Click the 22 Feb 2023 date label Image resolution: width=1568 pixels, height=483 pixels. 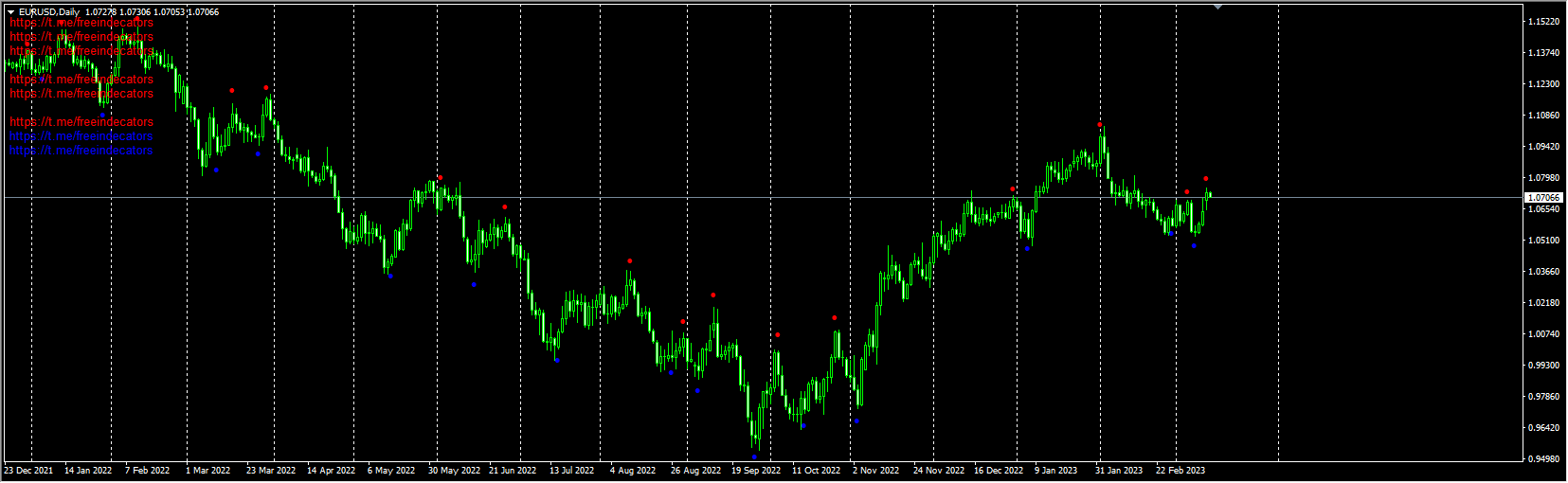point(1181,471)
